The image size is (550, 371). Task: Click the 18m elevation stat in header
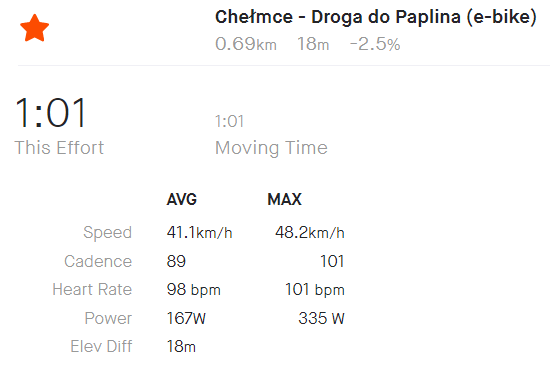click(313, 44)
